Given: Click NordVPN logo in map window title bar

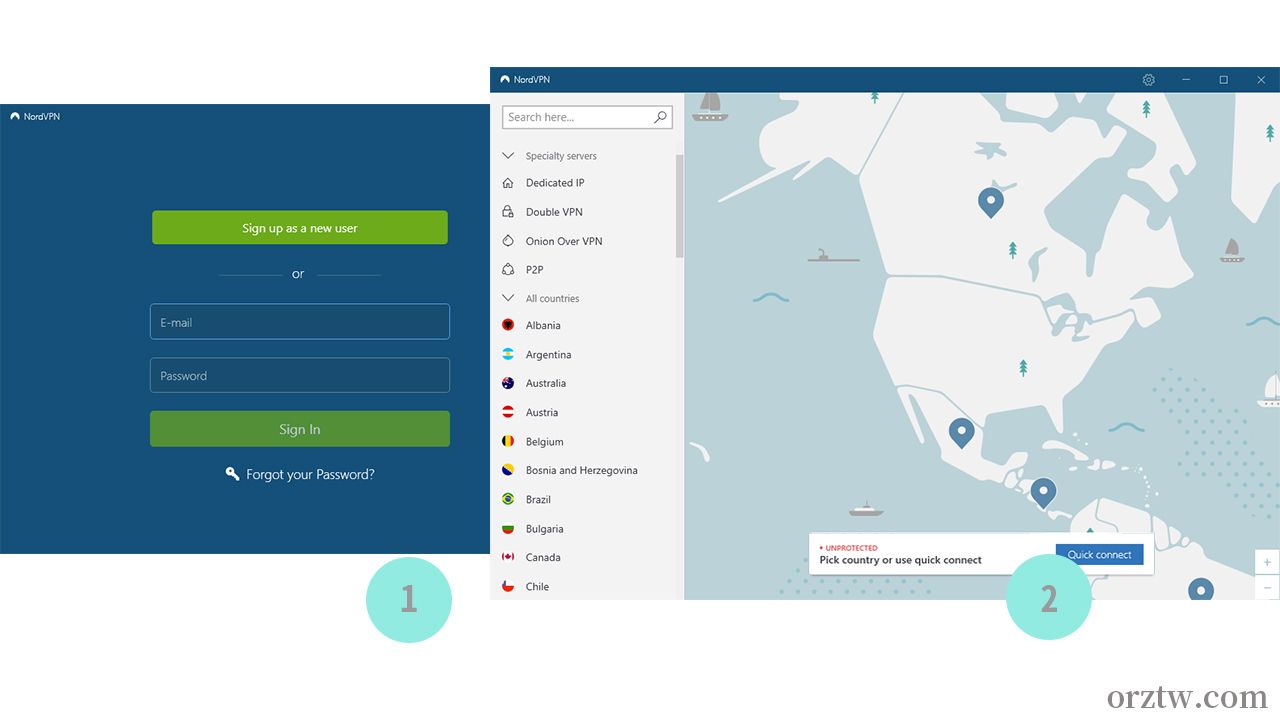Looking at the screenshot, I should click(x=505, y=80).
